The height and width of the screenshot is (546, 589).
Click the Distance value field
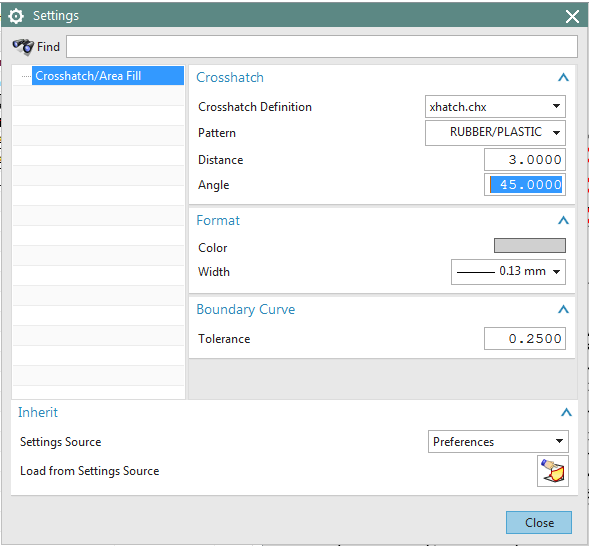pos(525,160)
